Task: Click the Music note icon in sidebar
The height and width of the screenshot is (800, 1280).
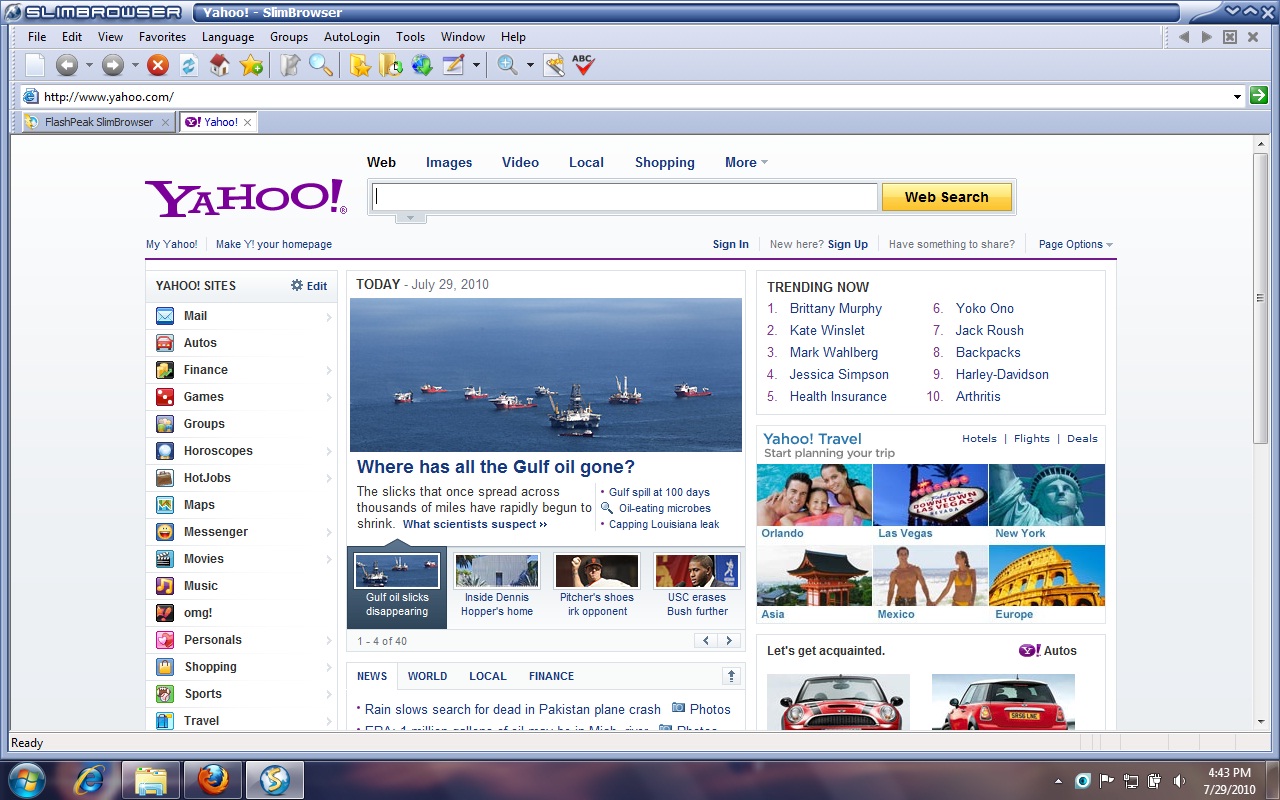Action: [165, 586]
